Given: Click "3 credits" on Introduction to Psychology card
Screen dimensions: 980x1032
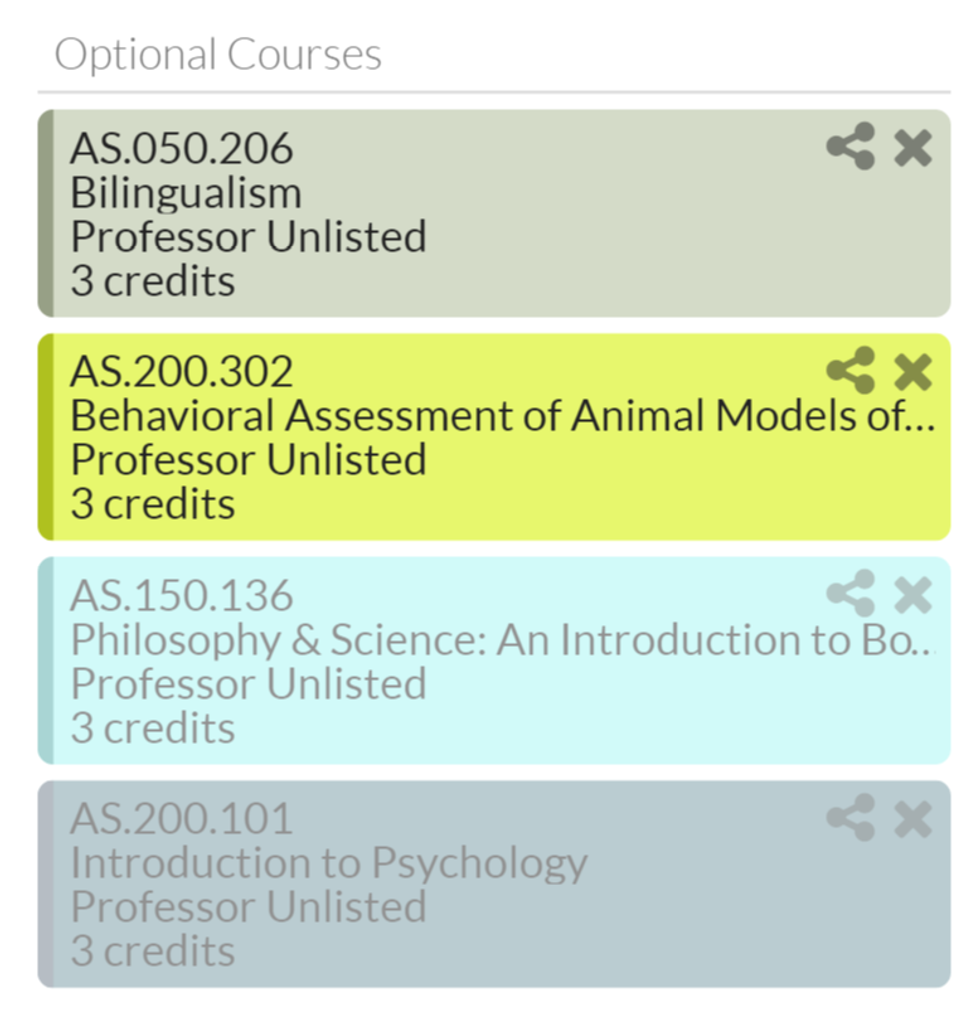Looking at the screenshot, I should tap(153, 951).
